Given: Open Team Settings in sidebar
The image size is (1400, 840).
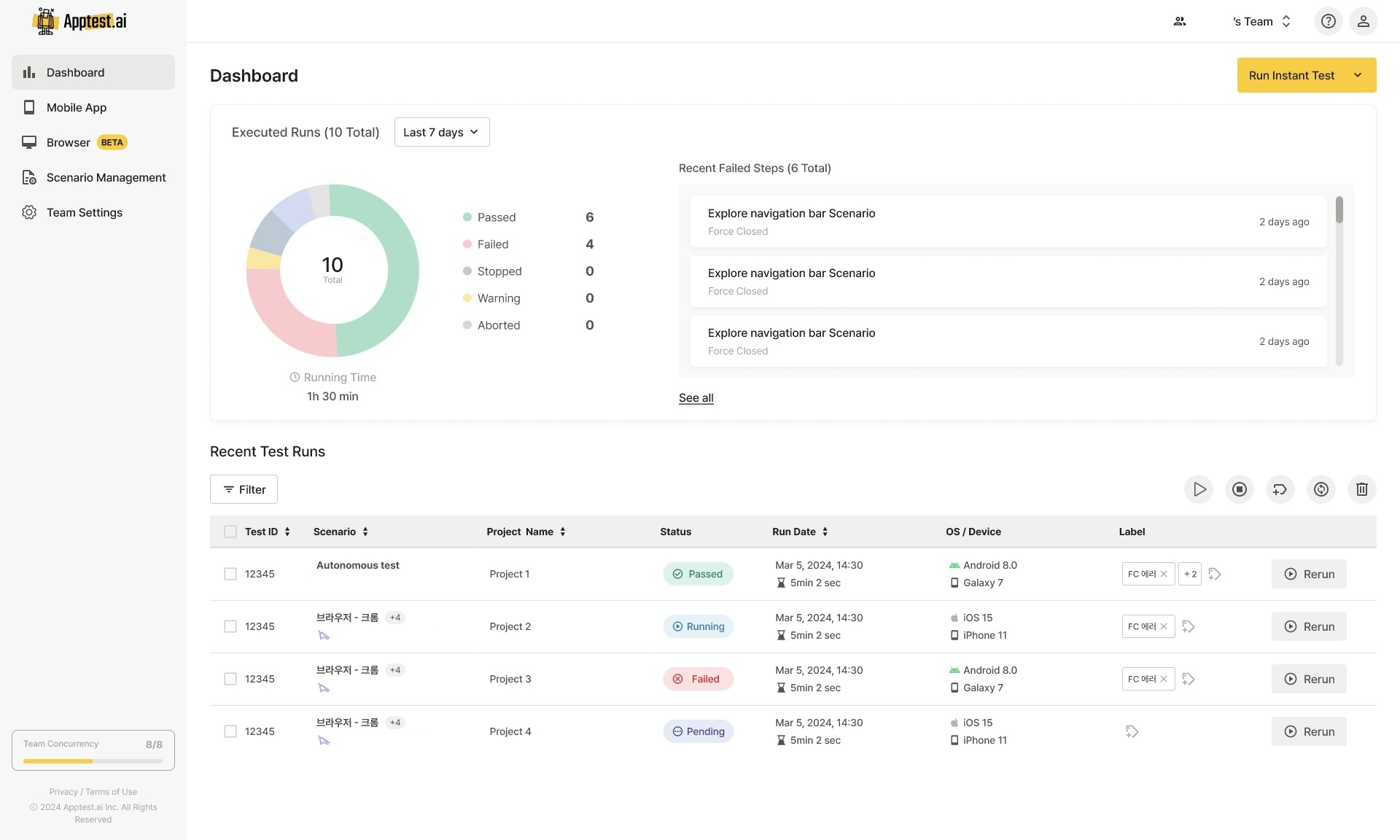Looking at the screenshot, I should [93, 212].
